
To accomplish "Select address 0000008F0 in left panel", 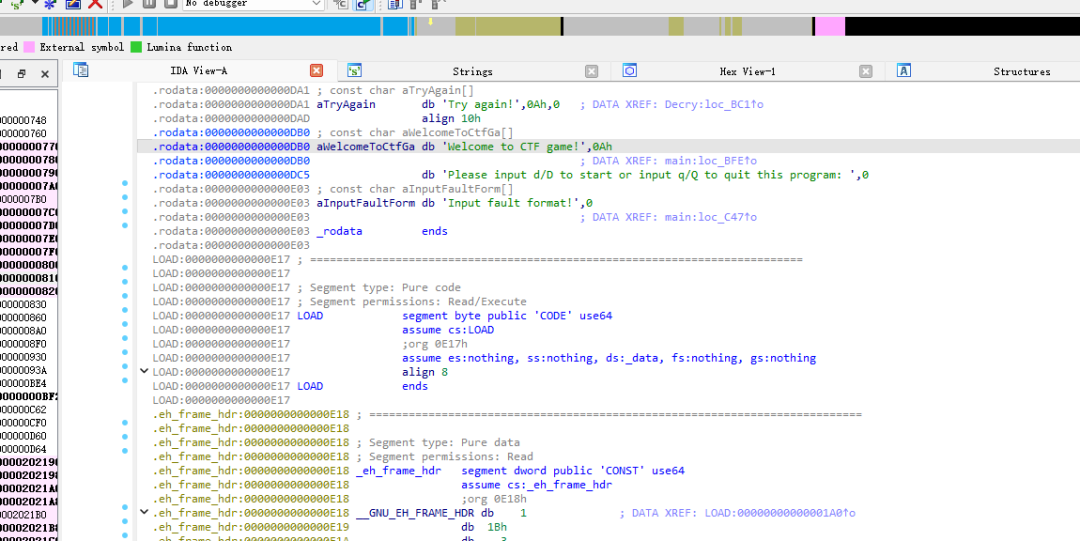I will click(23, 343).
